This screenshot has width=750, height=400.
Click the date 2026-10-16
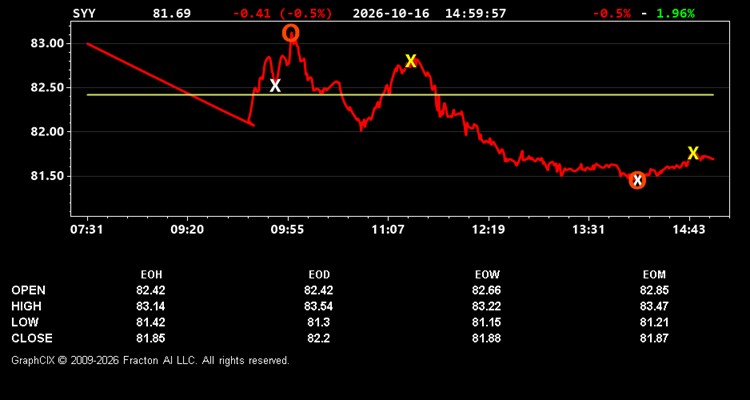[x=392, y=13]
